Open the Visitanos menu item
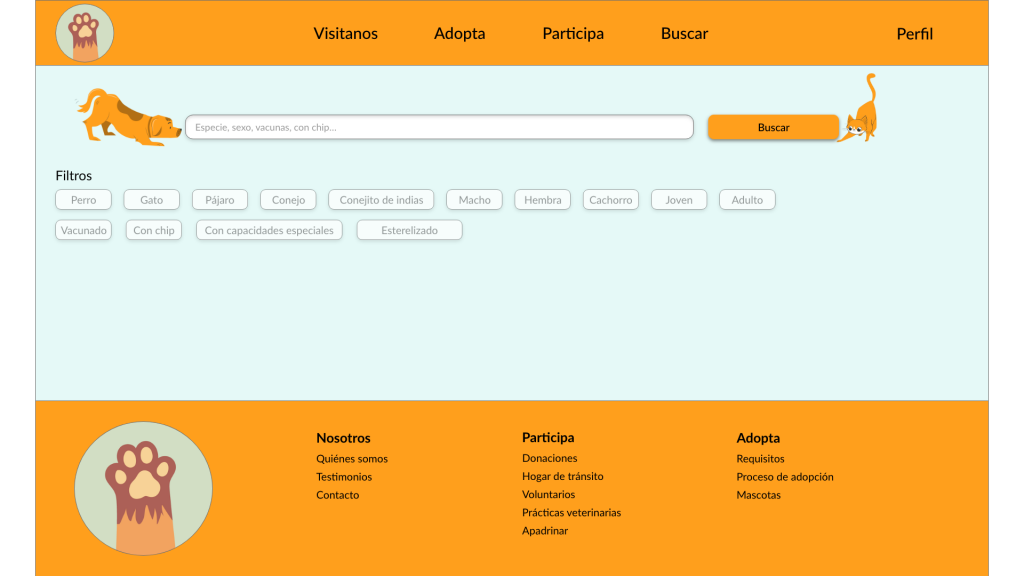This screenshot has width=1024, height=576. 346,33
